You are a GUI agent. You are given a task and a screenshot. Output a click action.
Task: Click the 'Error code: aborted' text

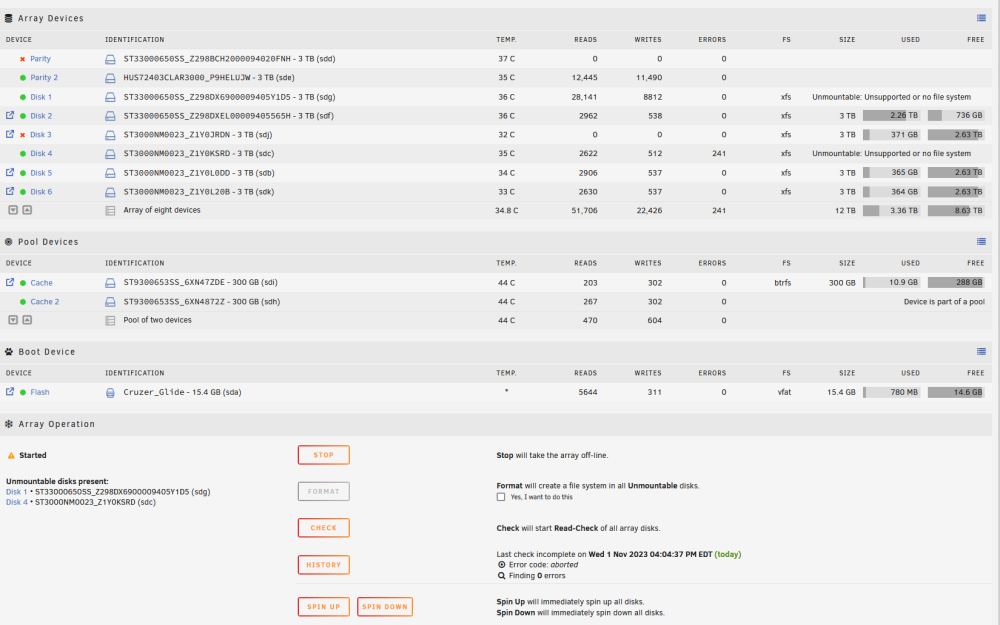[543, 565]
